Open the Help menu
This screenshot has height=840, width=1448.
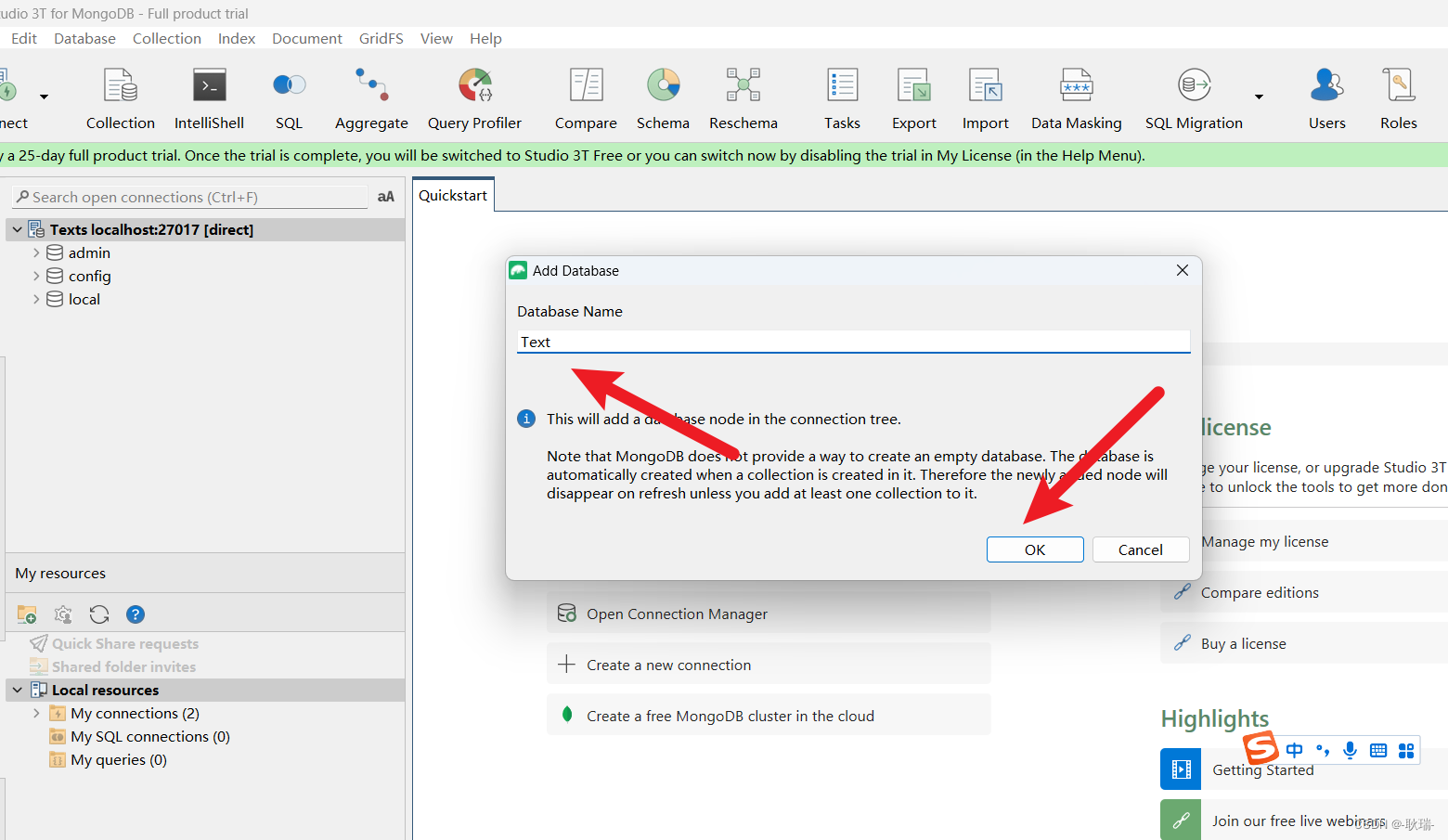pos(485,38)
